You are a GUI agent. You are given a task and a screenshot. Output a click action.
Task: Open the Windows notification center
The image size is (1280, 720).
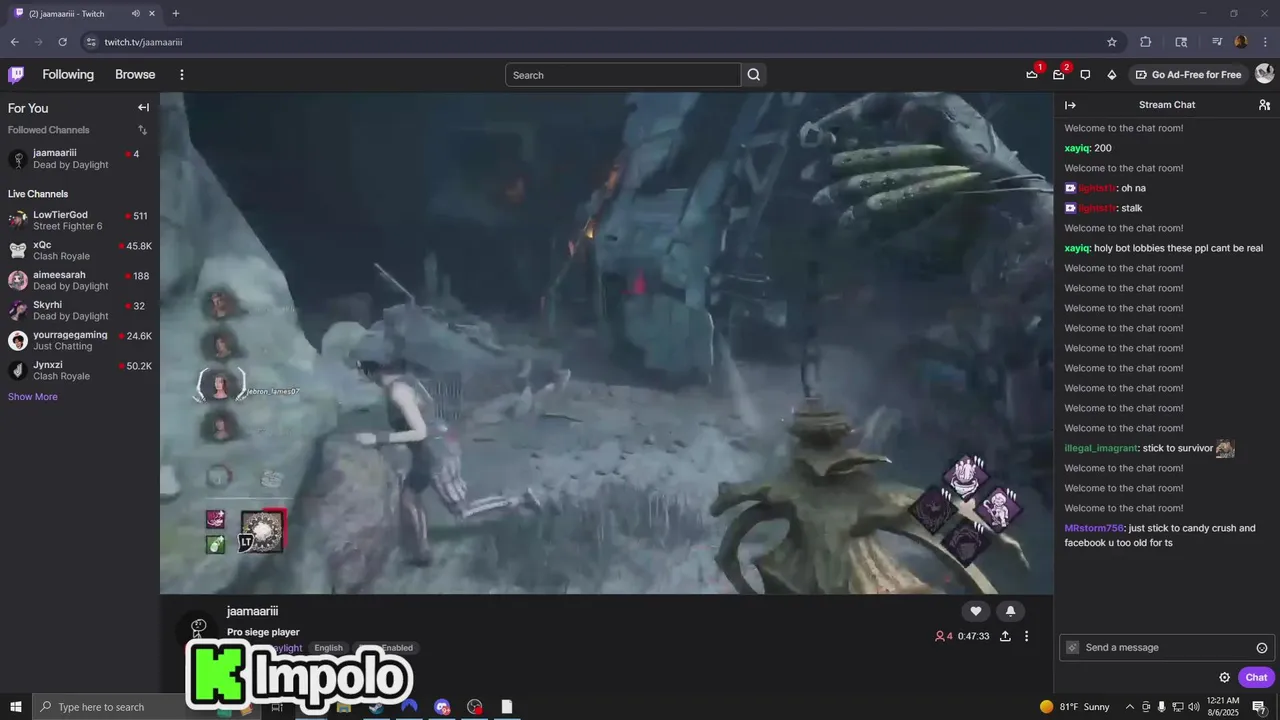tap(1260, 707)
